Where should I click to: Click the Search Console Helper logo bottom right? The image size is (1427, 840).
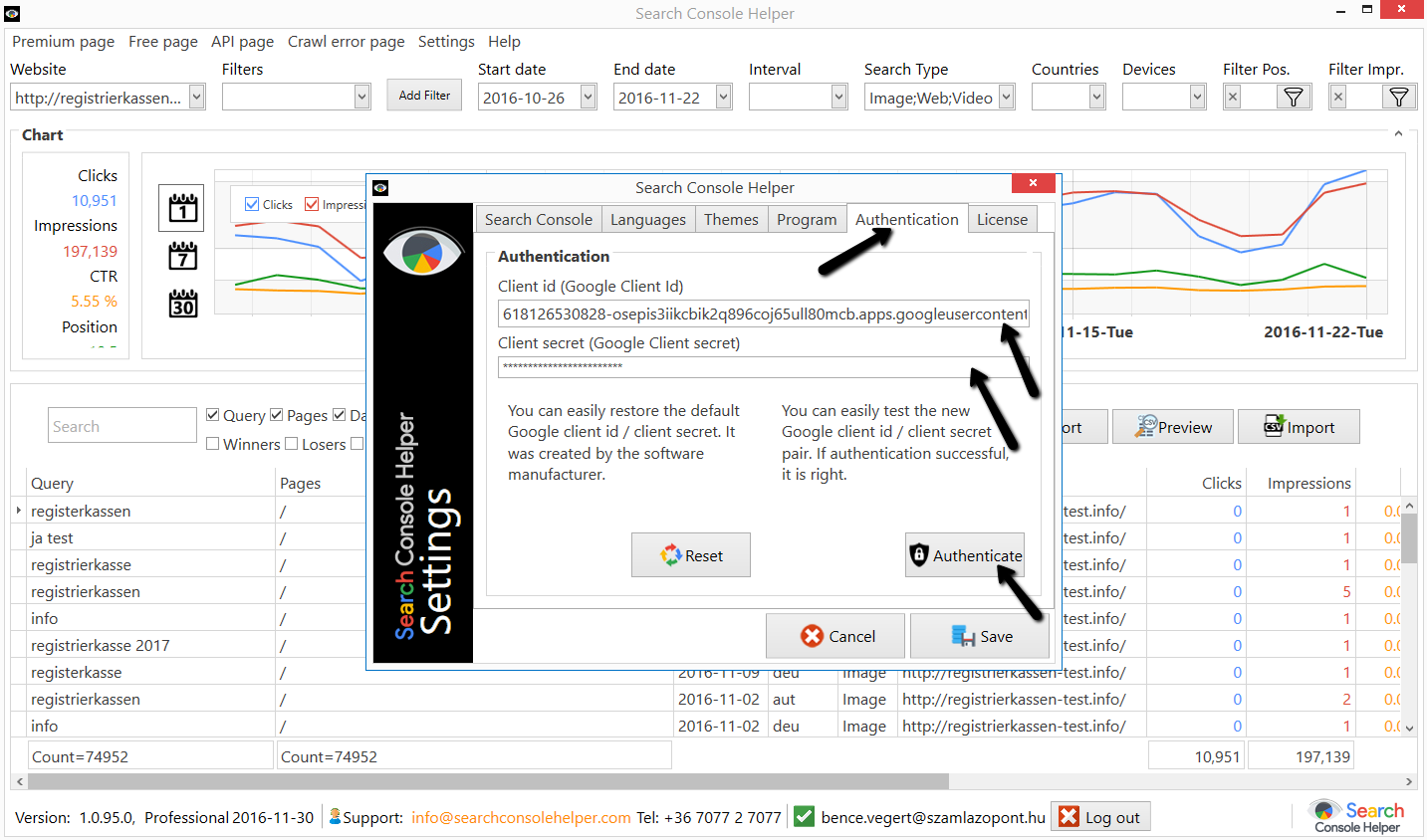1356,816
